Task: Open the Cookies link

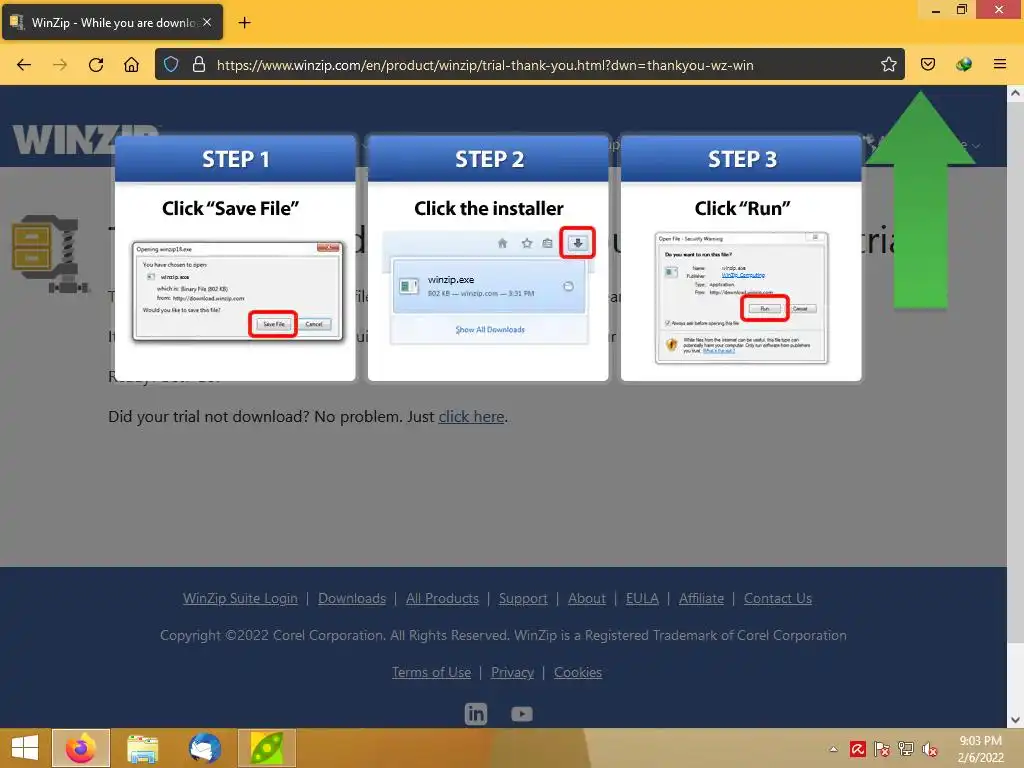Action: point(578,672)
